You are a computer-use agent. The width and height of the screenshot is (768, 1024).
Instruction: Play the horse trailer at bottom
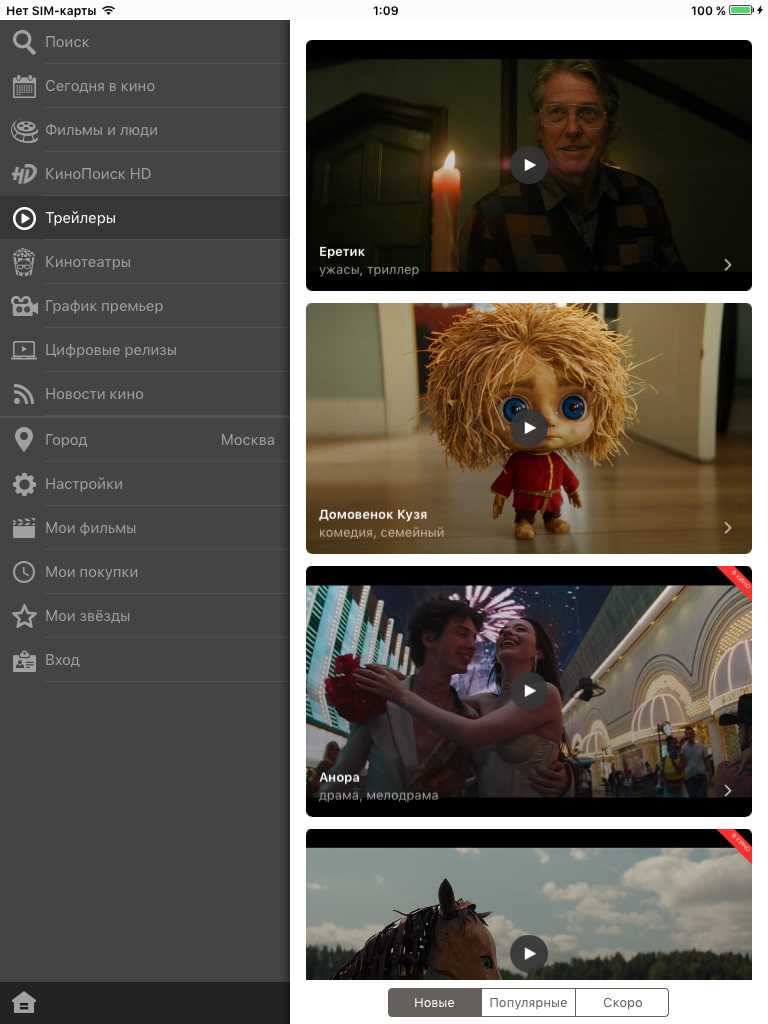(x=529, y=954)
